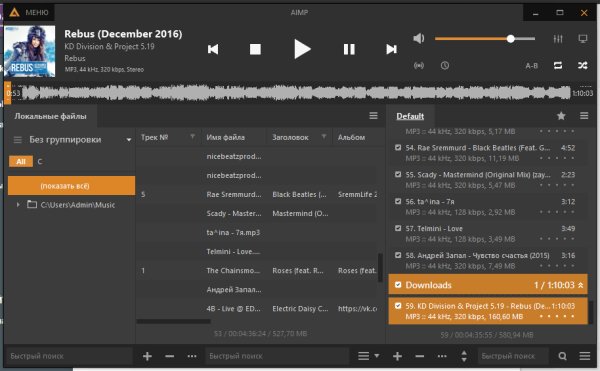Select The Chainsmo... Roses library row

256,270
